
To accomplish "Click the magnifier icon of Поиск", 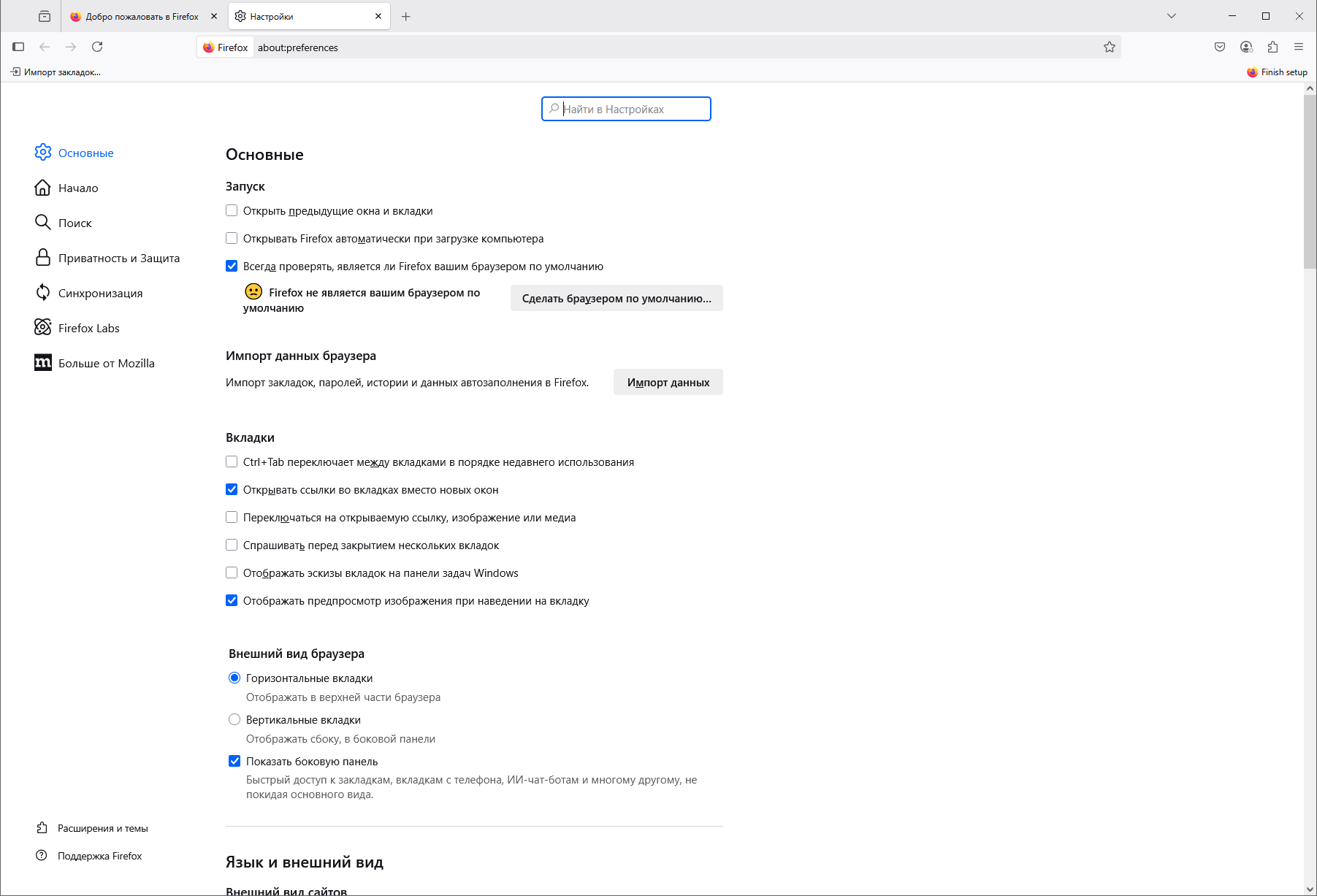I will (x=43, y=222).
